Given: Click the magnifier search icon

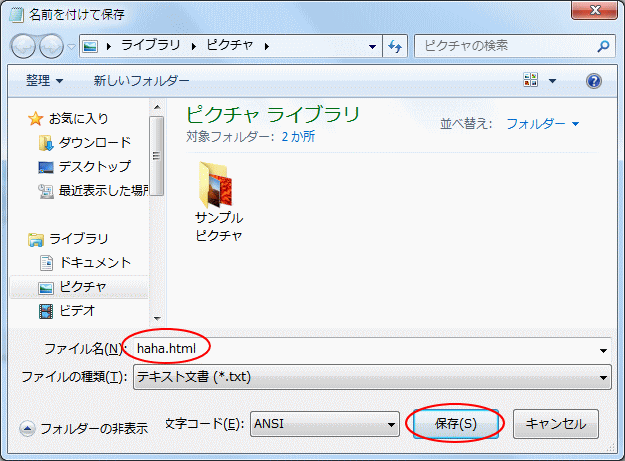Looking at the screenshot, I should [603, 47].
